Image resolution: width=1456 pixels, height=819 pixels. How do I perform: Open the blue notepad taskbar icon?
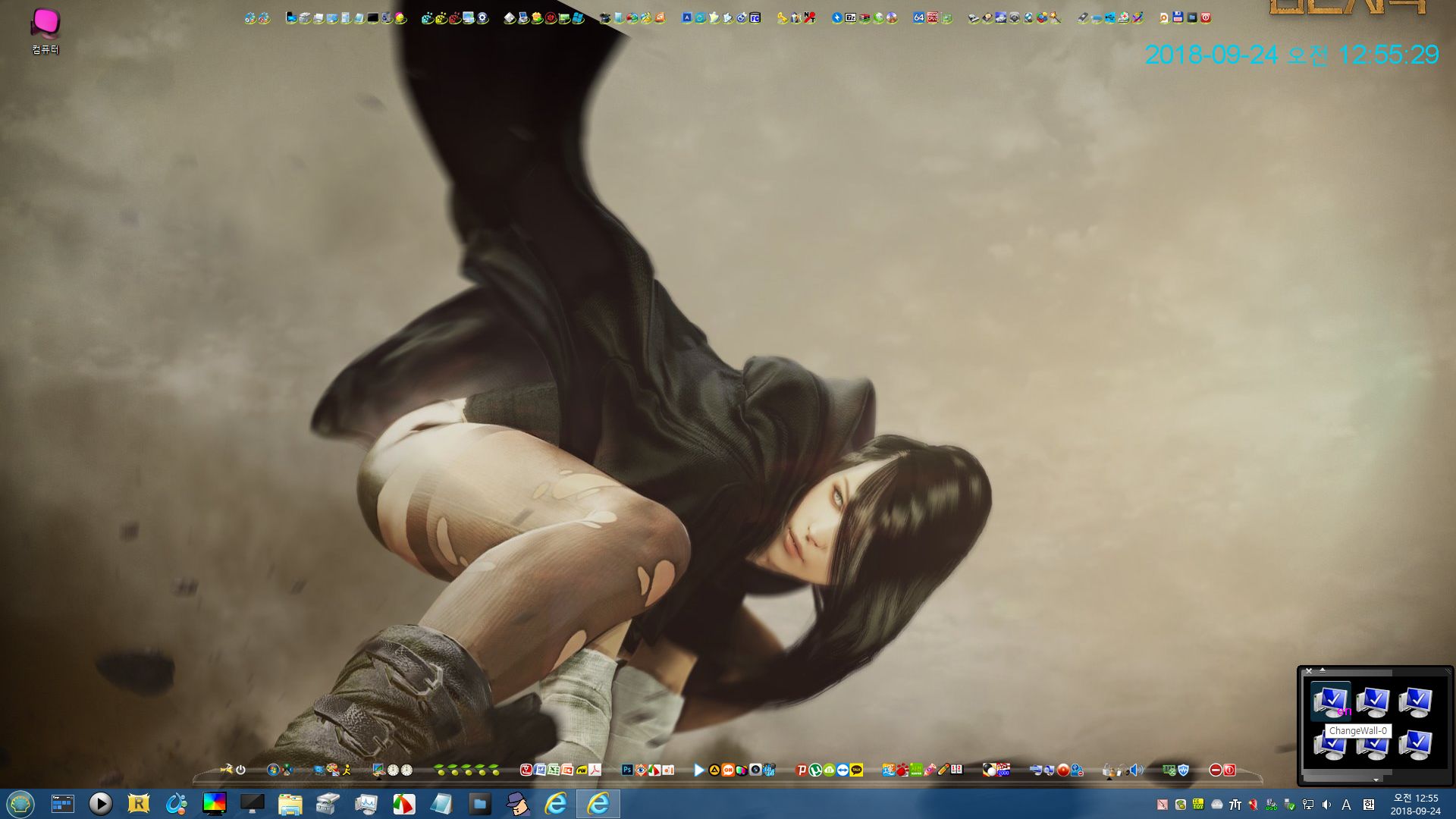click(441, 804)
